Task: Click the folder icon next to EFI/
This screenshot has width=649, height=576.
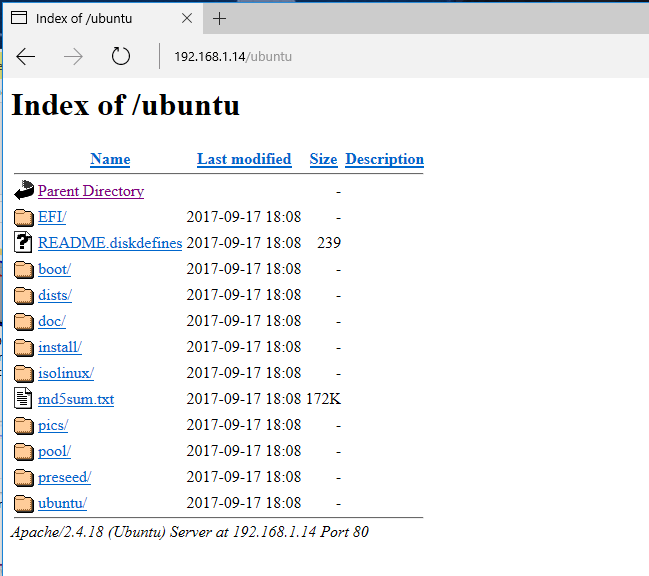Action: coord(24,217)
